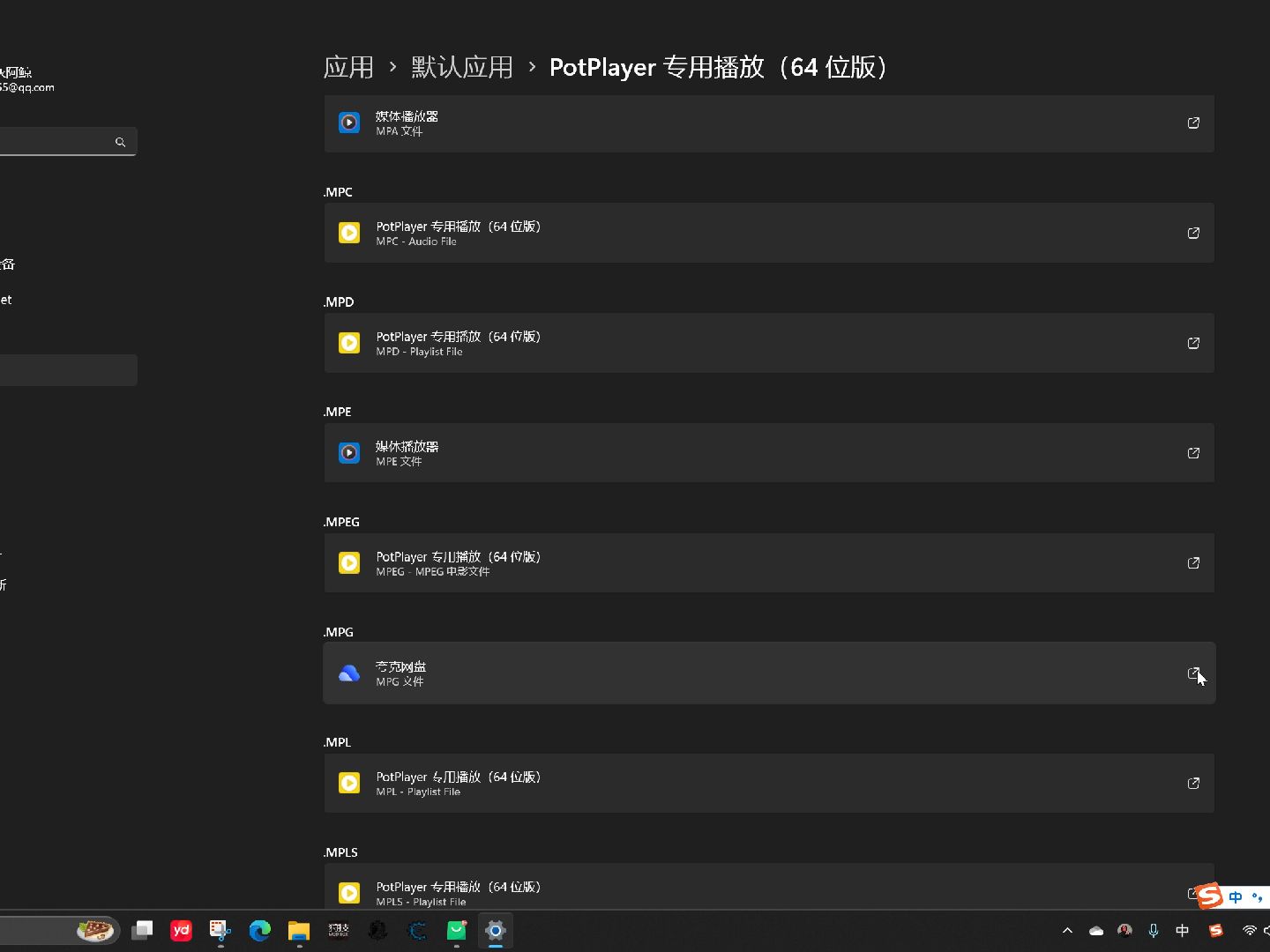Click PotPlayer icon in MPEG movie file row

point(349,562)
